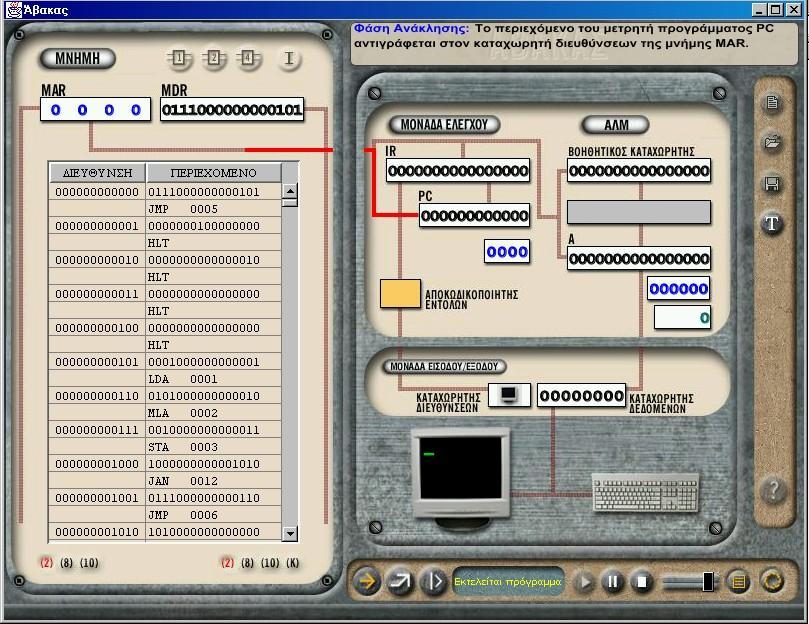
Task: Select the memory icon labeled 2
Action: tap(214, 58)
